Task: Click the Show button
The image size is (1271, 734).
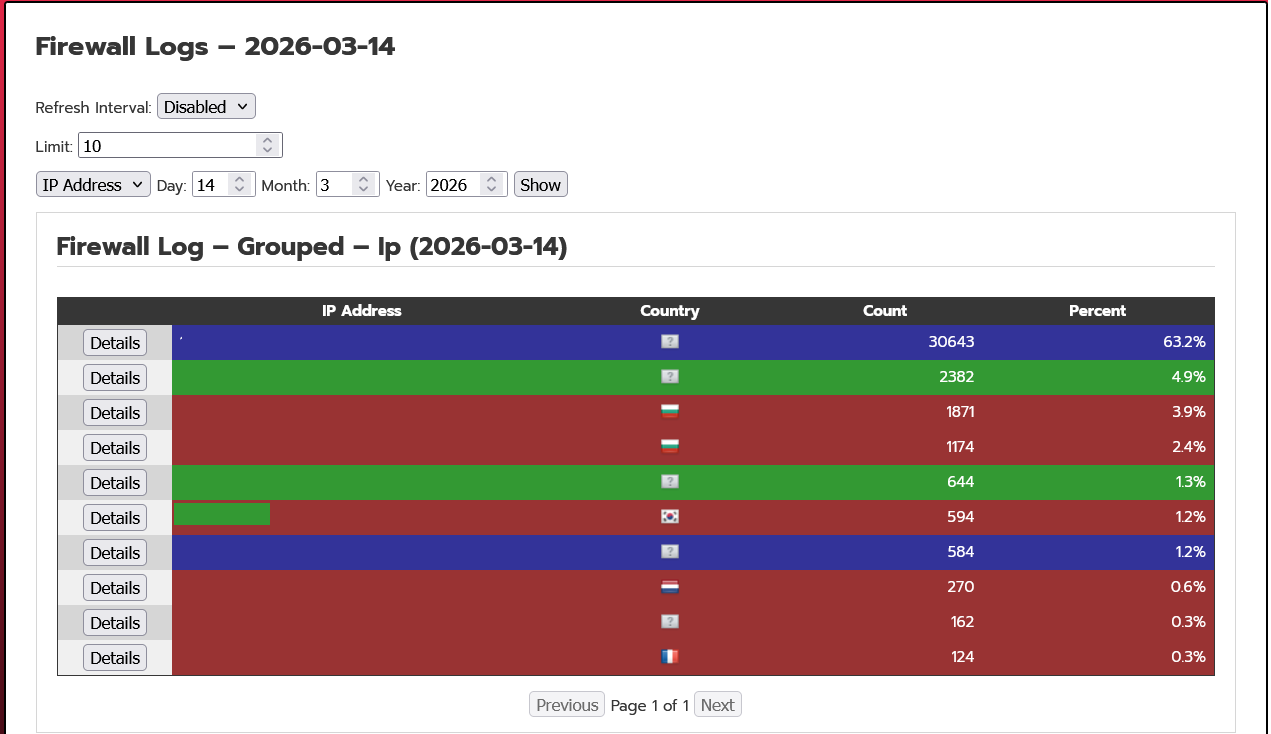Action: [540, 185]
